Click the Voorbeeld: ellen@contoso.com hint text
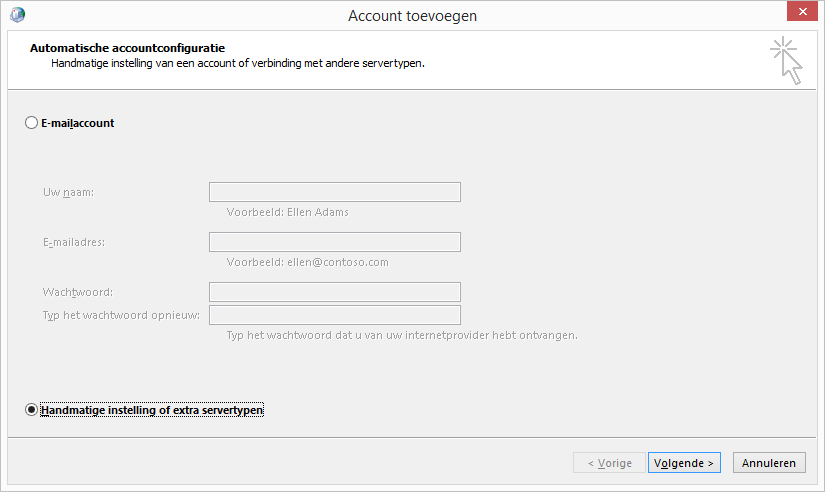The height and width of the screenshot is (492, 825). 307,262
